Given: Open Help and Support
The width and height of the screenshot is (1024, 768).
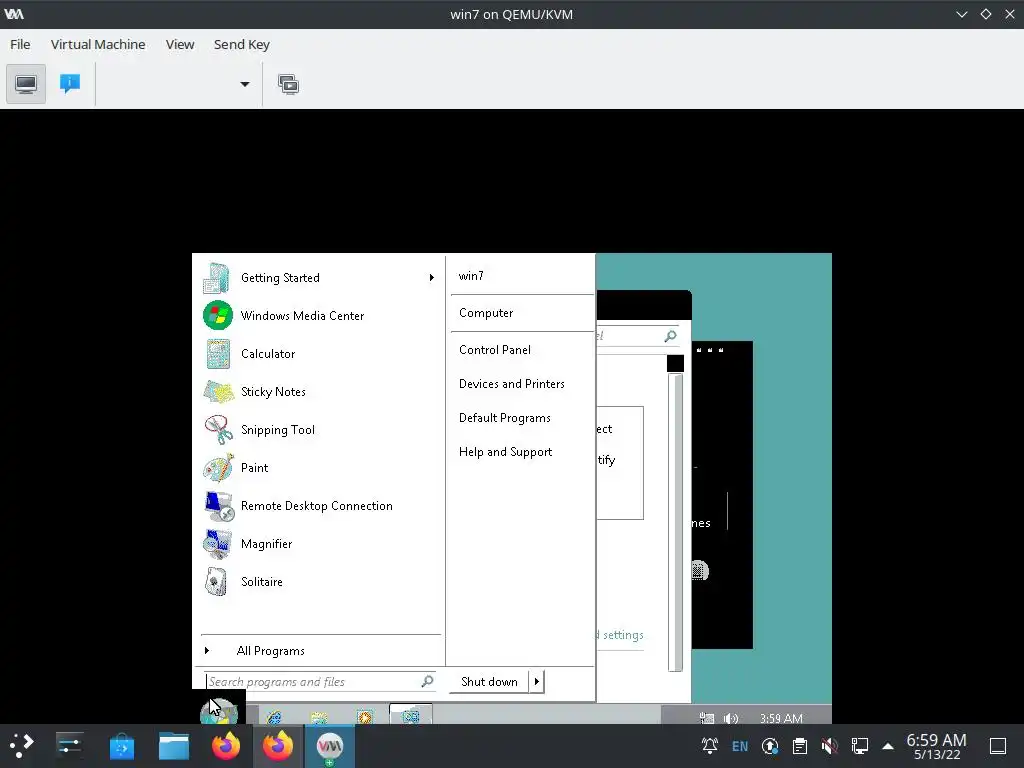Looking at the screenshot, I should click(505, 452).
